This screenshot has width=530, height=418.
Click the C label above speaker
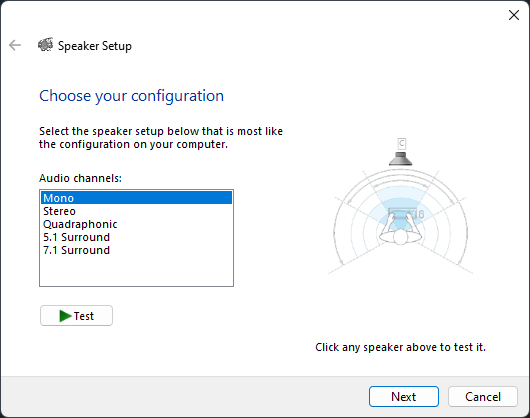point(401,144)
